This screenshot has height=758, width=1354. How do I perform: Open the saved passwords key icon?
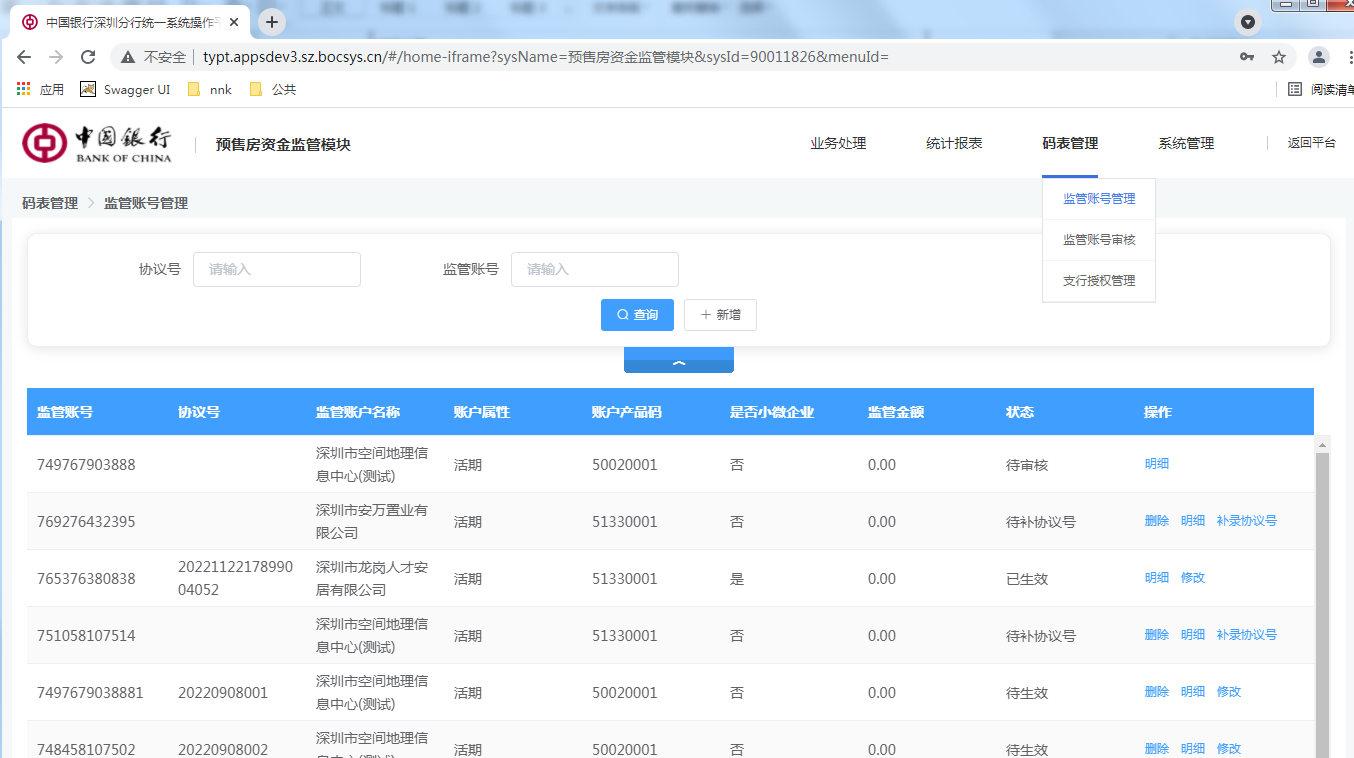(x=1247, y=57)
